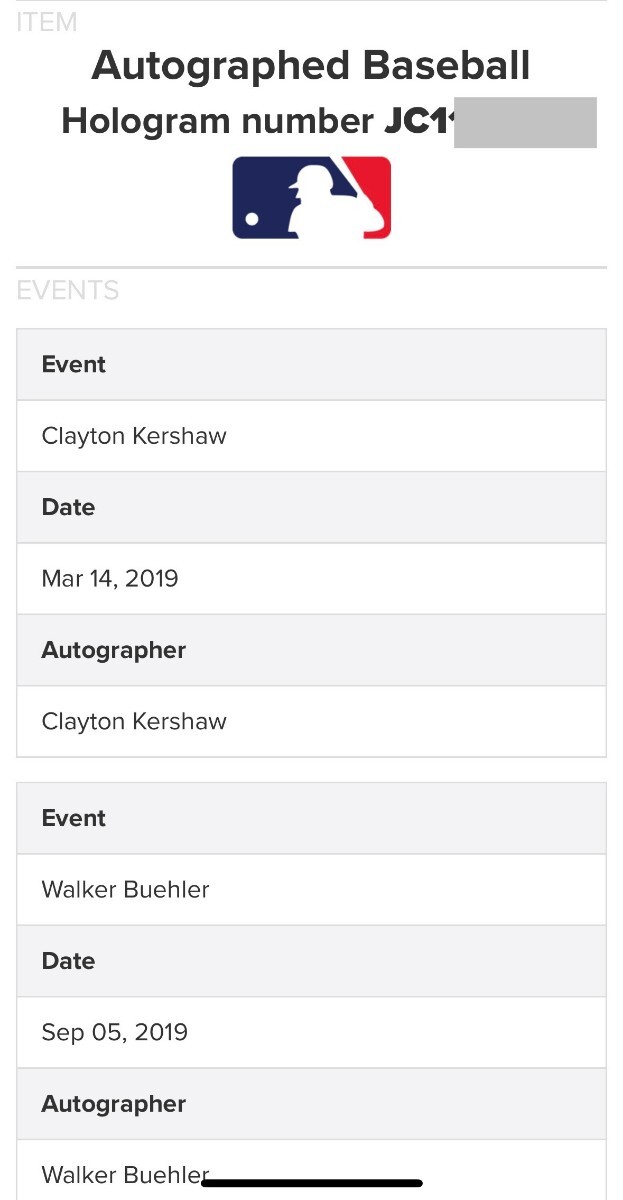Select Clayton Kershaw under the Autographer header

(134, 722)
